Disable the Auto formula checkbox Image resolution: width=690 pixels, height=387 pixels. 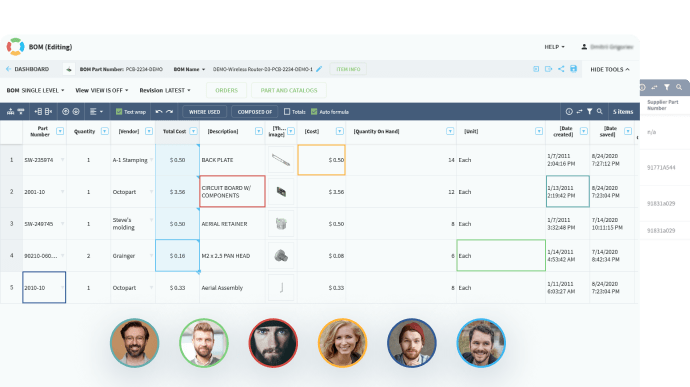pyautogui.click(x=314, y=112)
